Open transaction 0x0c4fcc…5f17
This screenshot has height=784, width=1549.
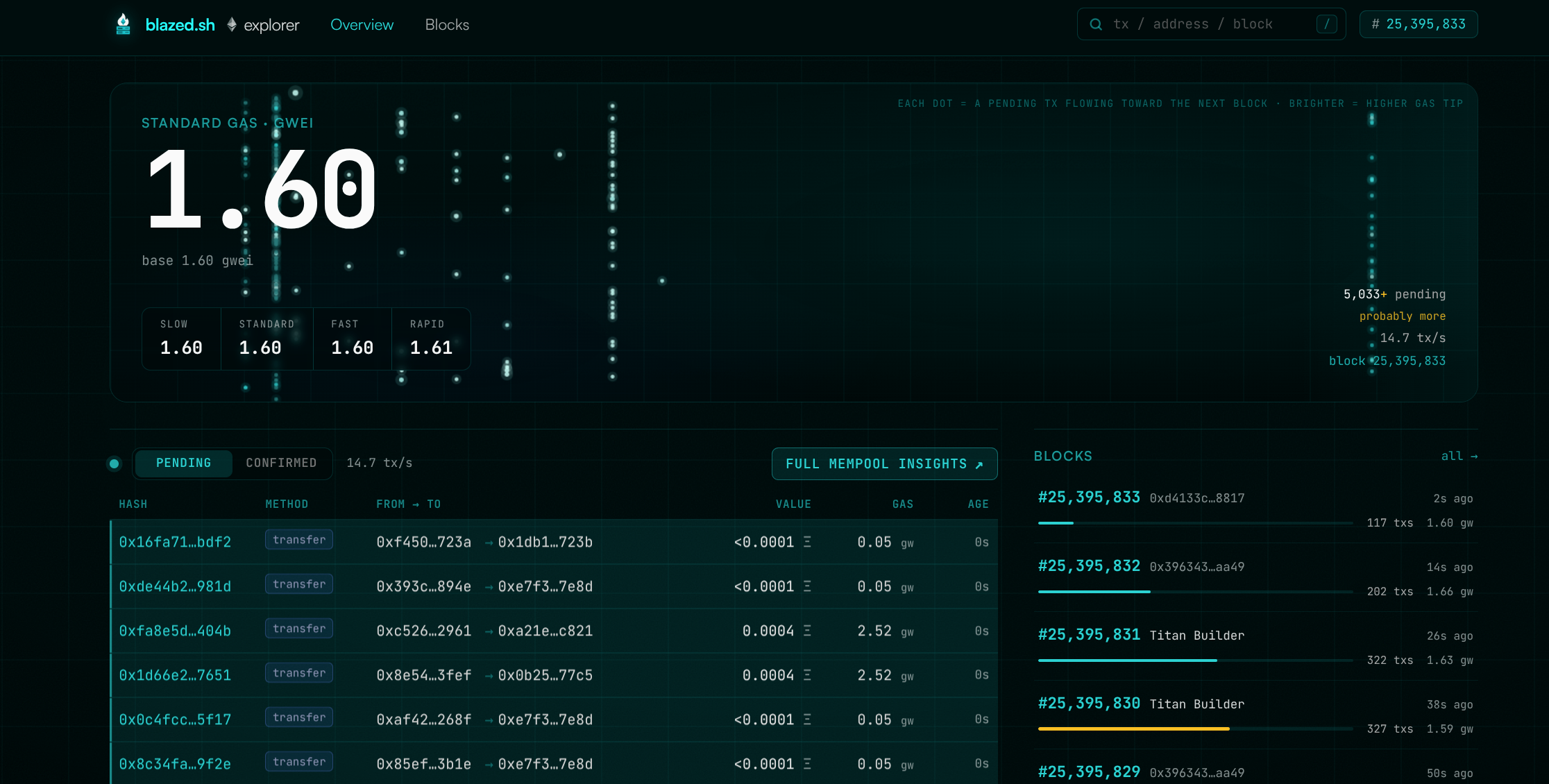(x=175, y=719)
